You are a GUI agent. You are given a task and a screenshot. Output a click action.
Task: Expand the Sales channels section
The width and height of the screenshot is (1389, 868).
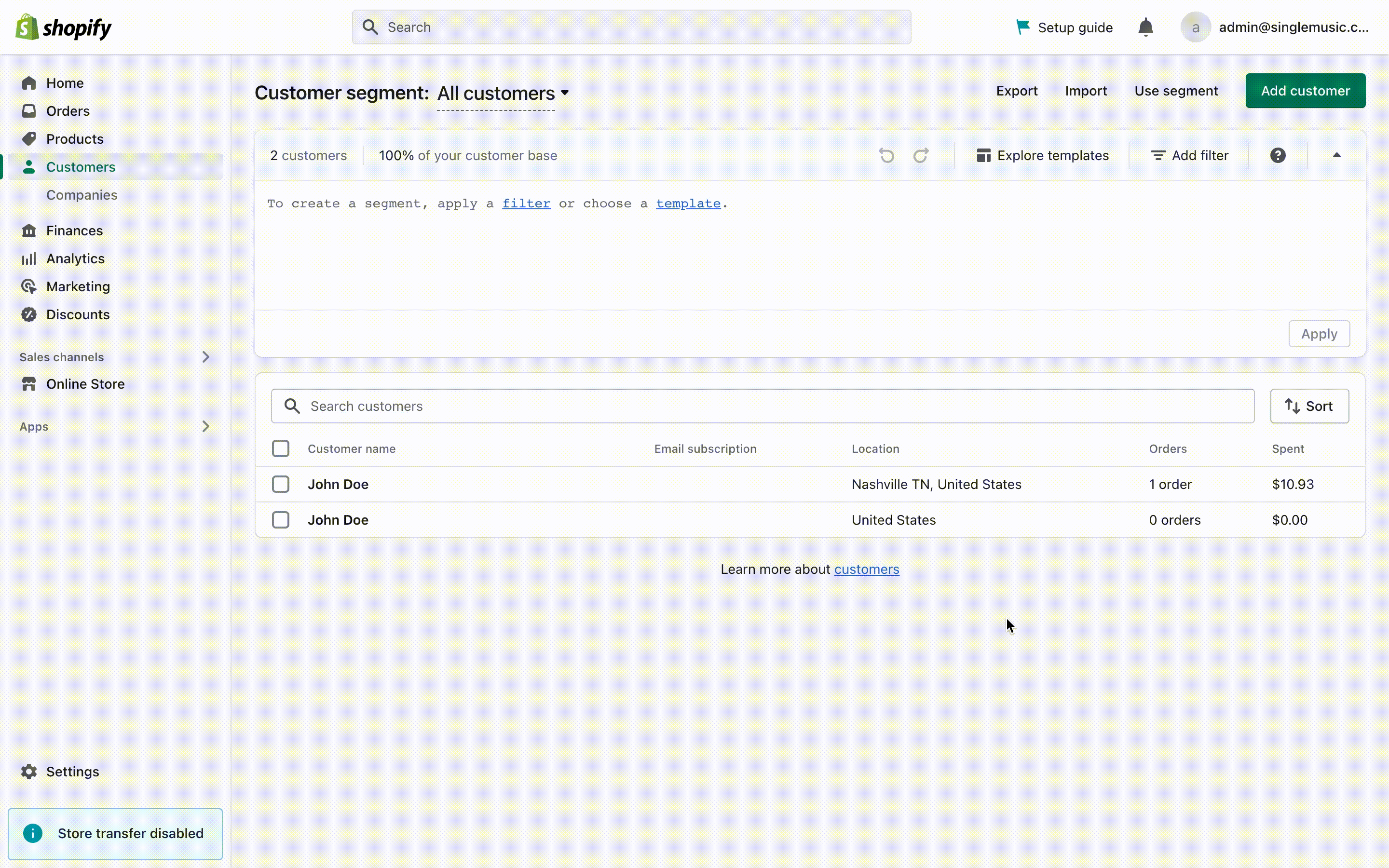pos(206,357)
